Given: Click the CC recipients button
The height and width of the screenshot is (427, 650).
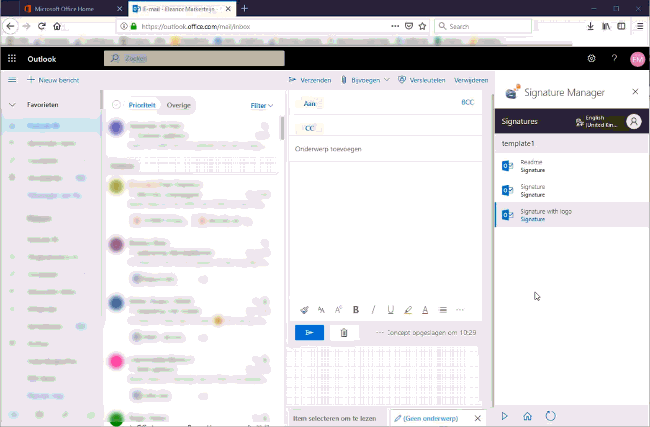Looking at the screenshot, I should click(x=310, y=128).
